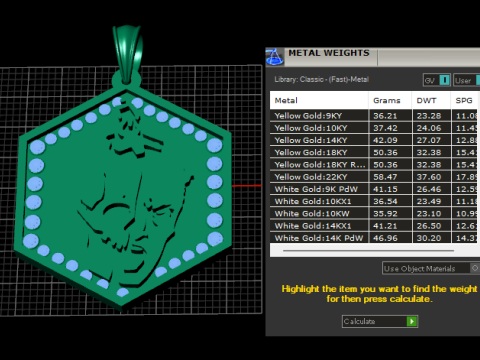Sort by the SPG column header
480x360 pixels.
click(x=464, y=100)
